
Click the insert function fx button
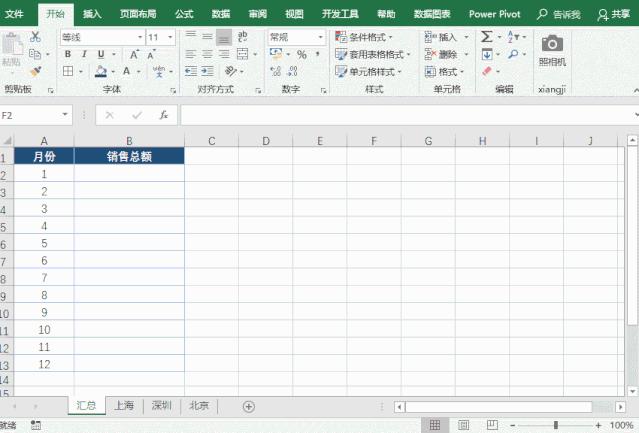click(163, 115)
